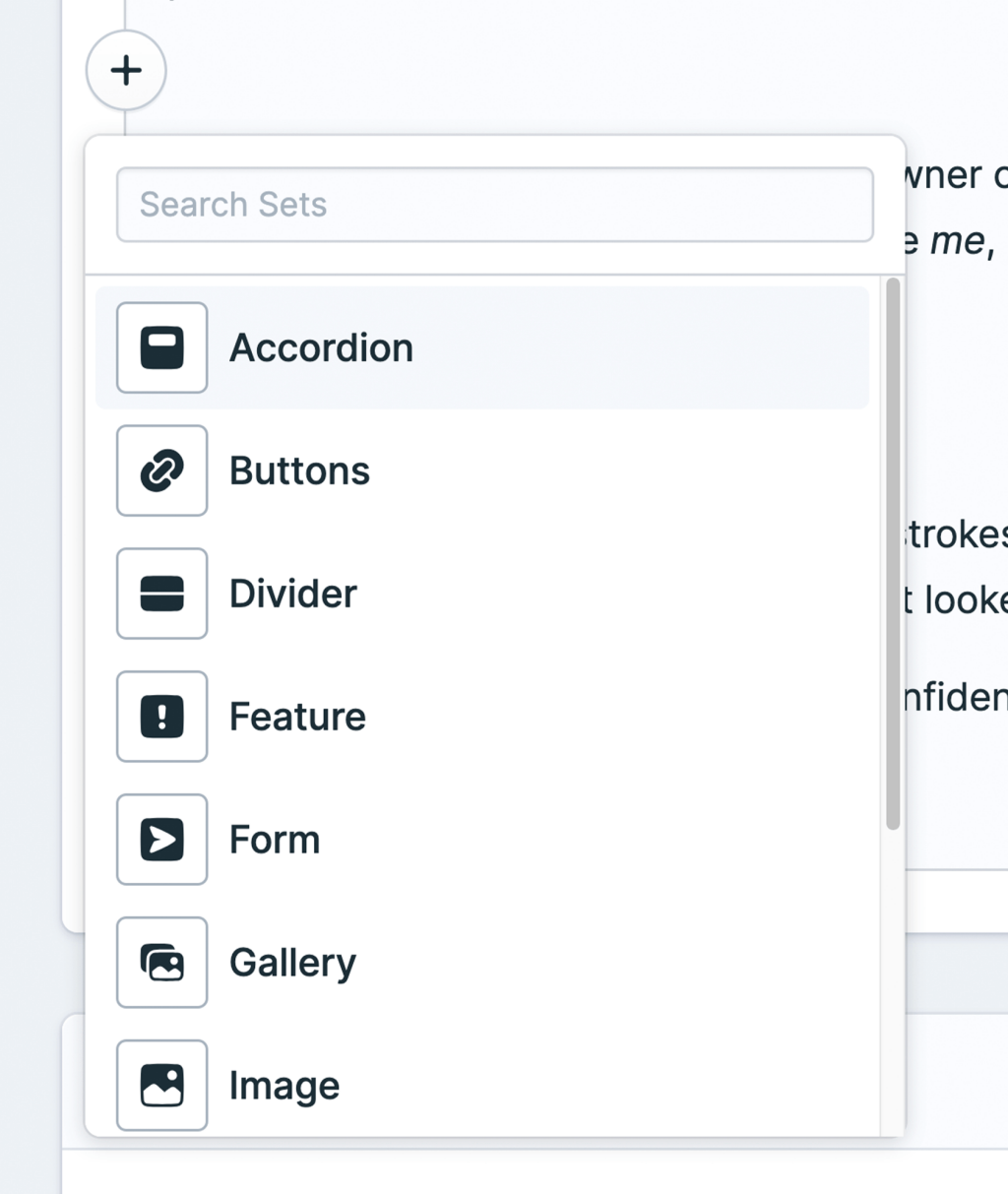The height and width of the screenshot is (1194, 1008).
Task: Click the partially hidden "strokes" text line
Action: click(955, 534)
